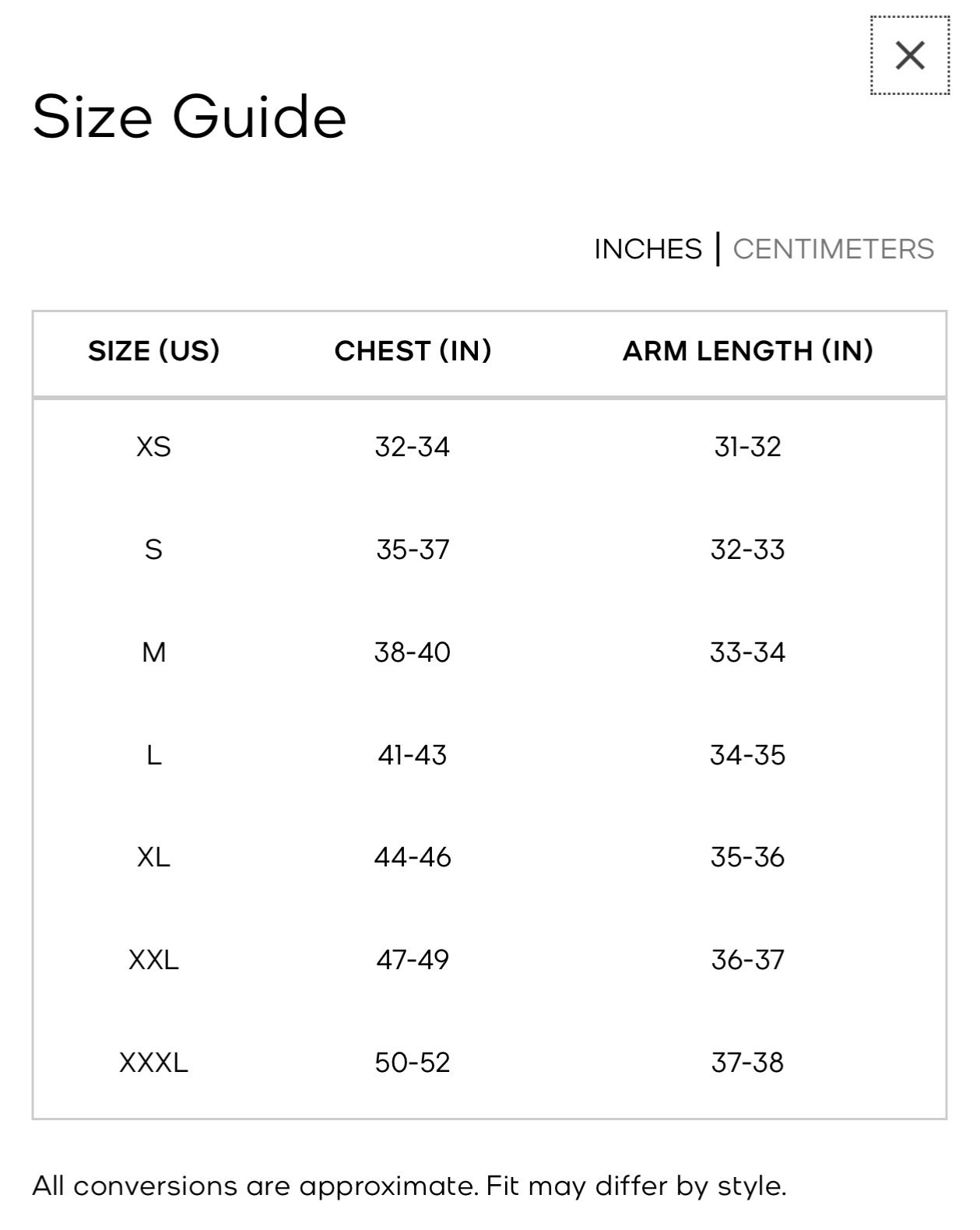Viewport: 980px width, 1230px height.
Task: Select the XXL size row label
Action: 154,960
